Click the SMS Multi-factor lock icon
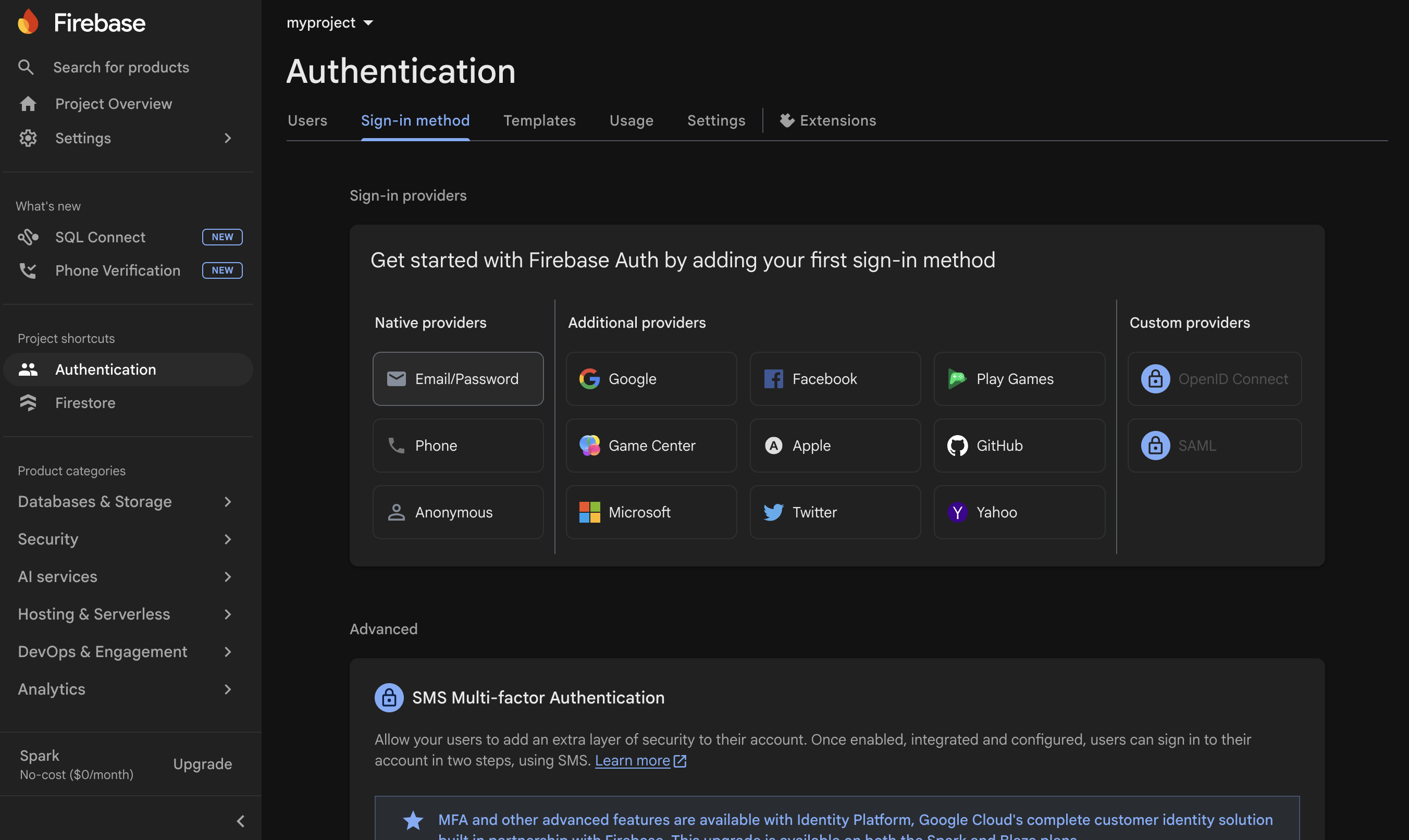The image size is (1409, 840). tap(389, 697)
